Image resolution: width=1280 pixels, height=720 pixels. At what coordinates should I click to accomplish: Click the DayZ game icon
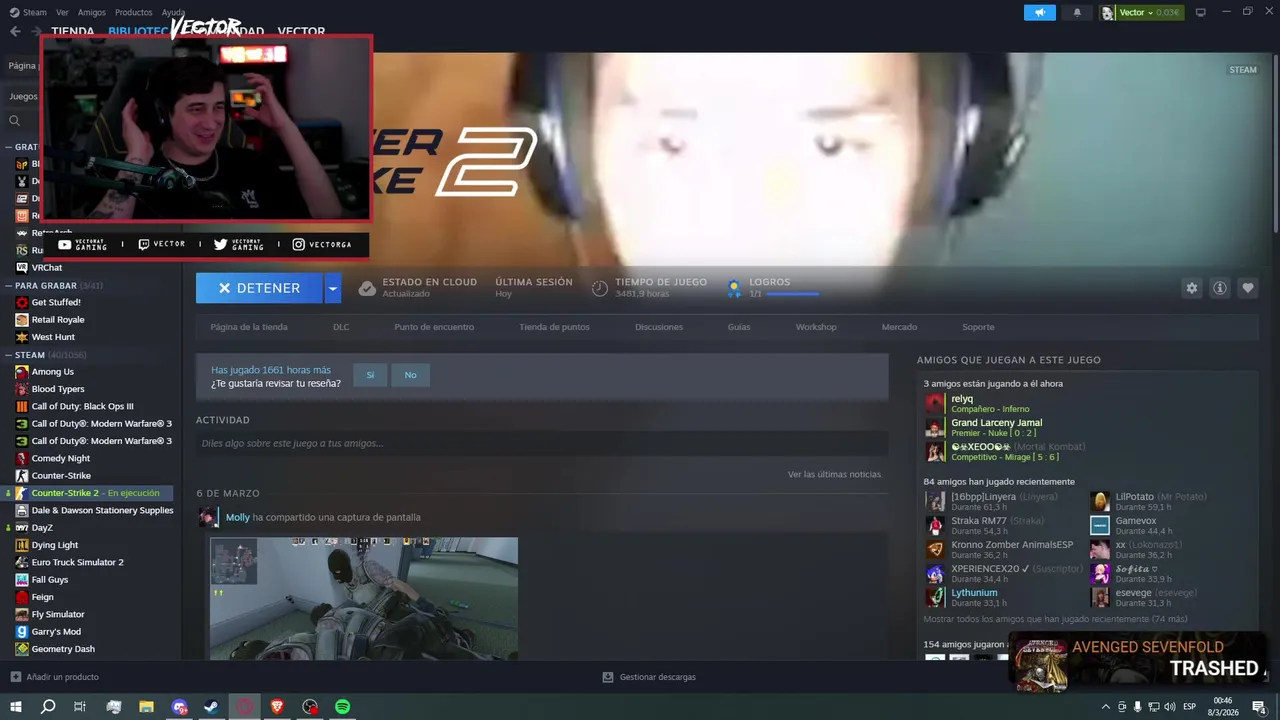[x=22, y=527]
